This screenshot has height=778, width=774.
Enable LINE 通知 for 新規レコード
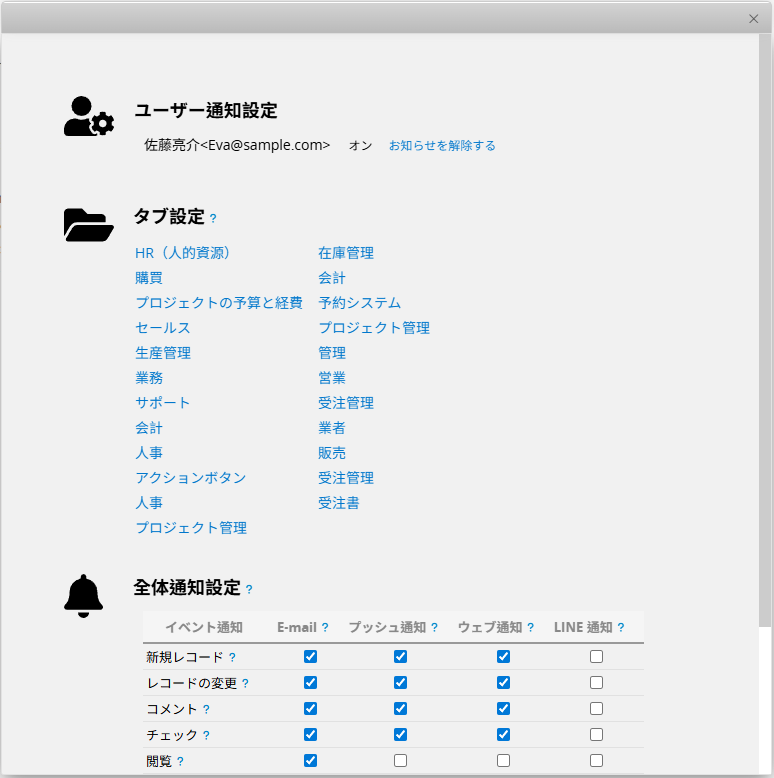click(596, 656)
